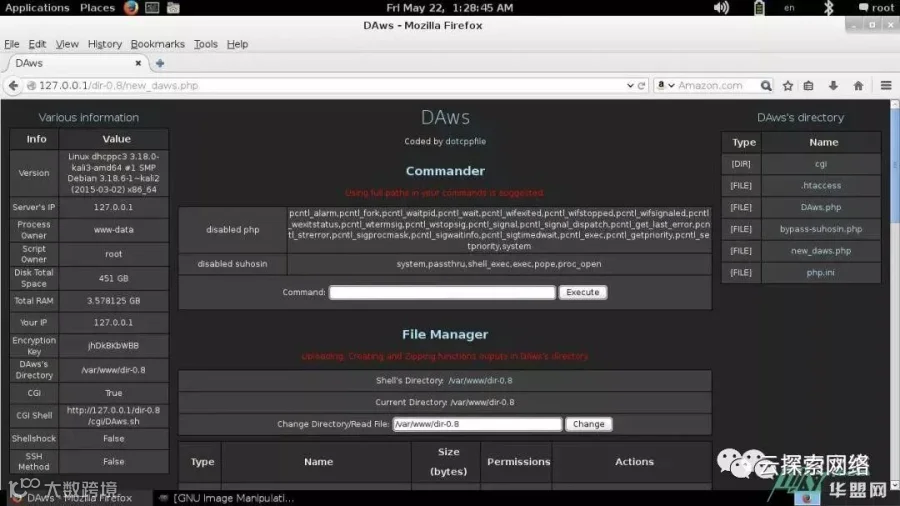900x506 pixels.
Task: Click the Actions column header
Action: (x=634, y=462)
